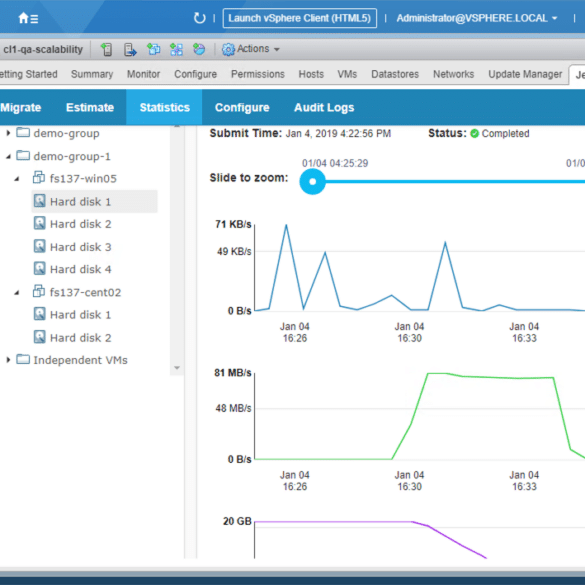Collapse the demo-group-1 folder arrow
The width and height of the screenshot is (585, 585).
click(8, 156)
